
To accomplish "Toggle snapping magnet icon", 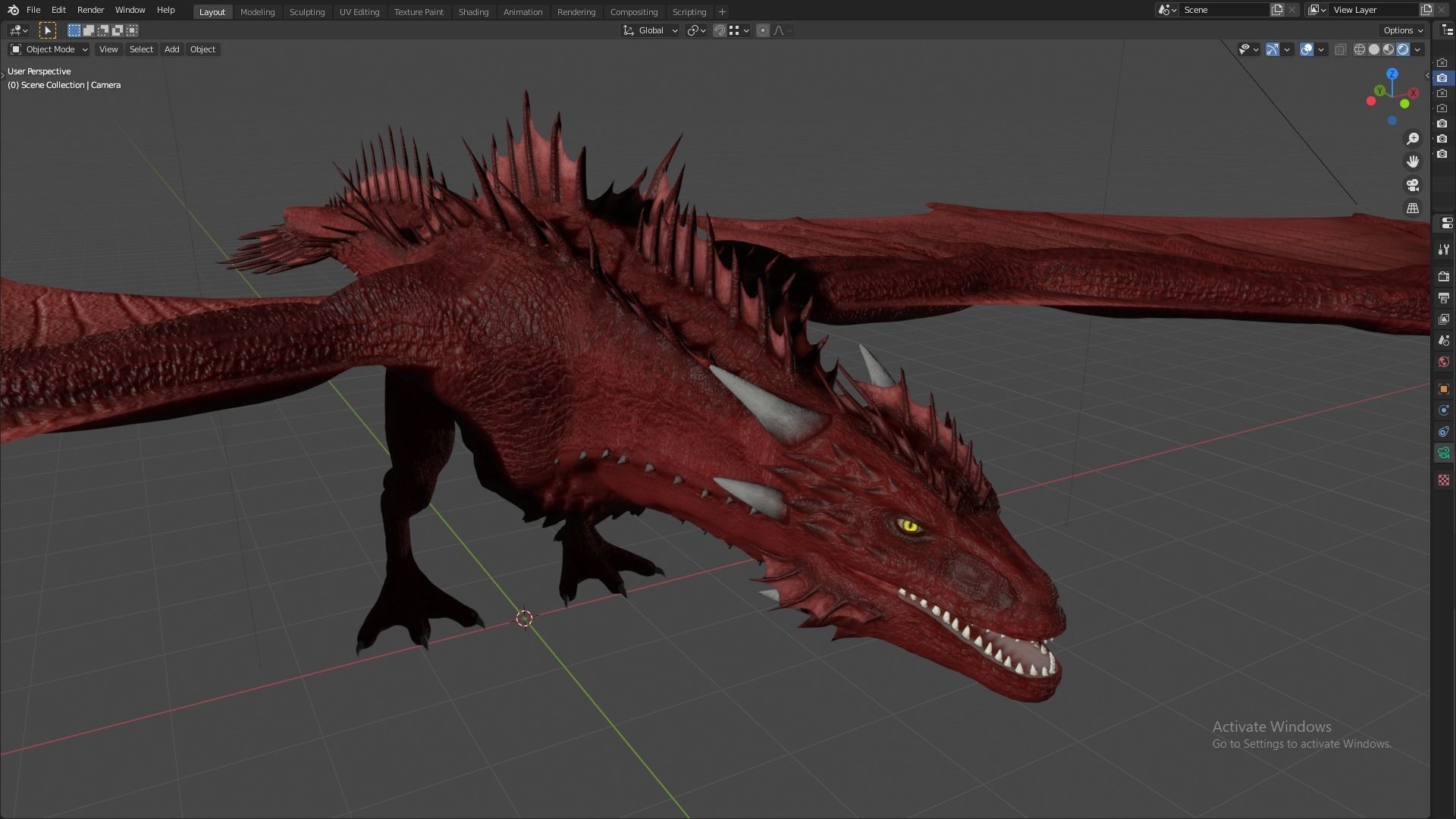I will [x=719, y=30].
